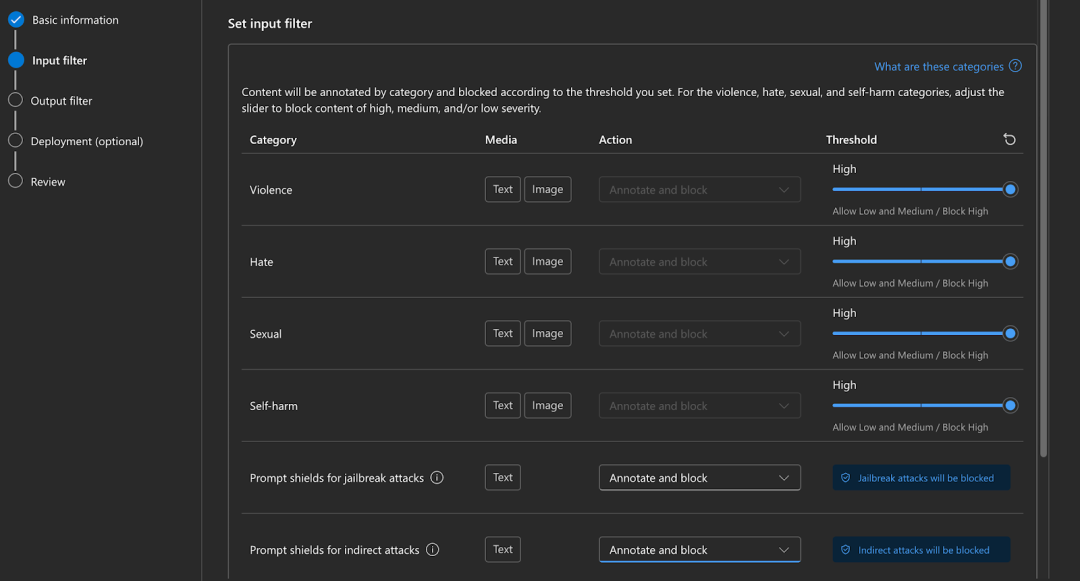This screenshot has height=581, width=1080.
Task: Expand the Violence action dropdown
Action: pos(699,189)
